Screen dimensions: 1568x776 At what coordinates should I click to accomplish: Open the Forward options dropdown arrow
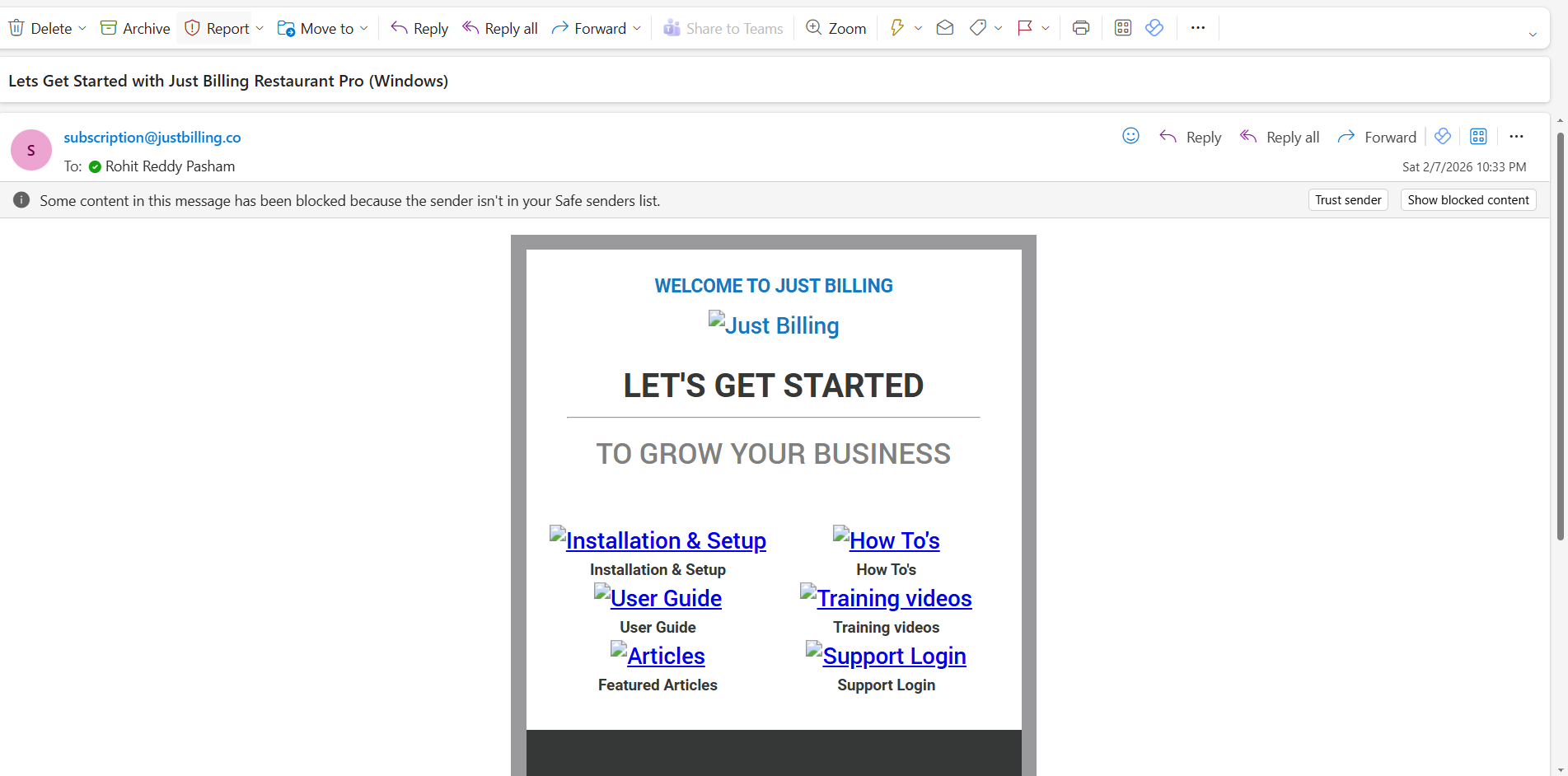click(637, 28)
